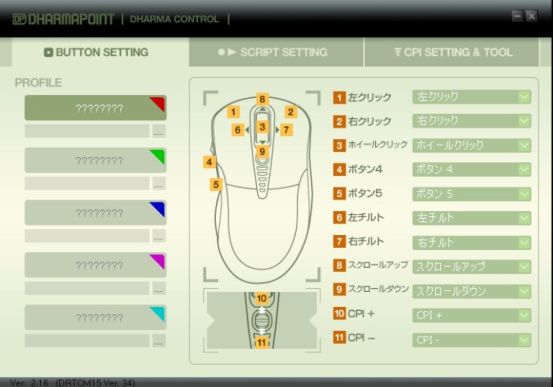Expand the ボタン 4 assignment dropdown
This screenshot has width=553, height=387.
click(472, 170)
